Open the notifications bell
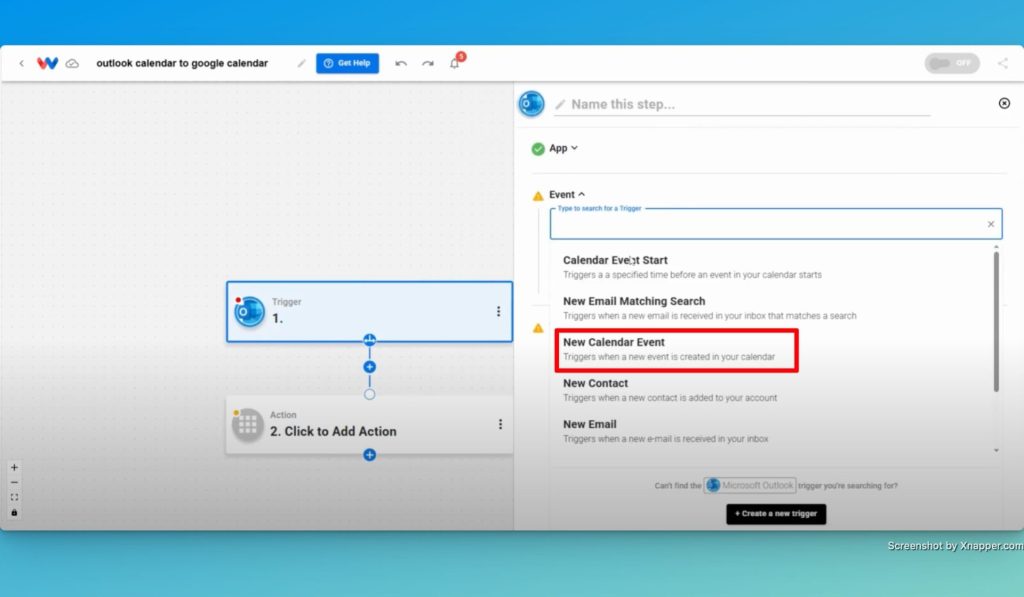 [455, 63]
